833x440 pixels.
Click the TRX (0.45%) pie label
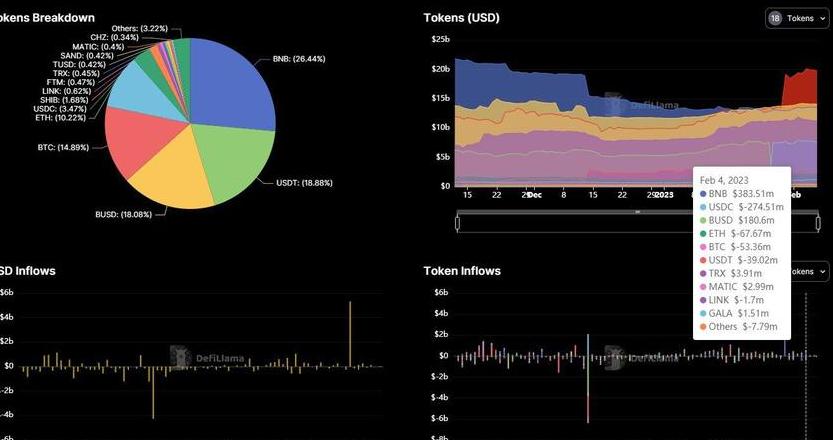pyautogui.click(x=75, y=73)
